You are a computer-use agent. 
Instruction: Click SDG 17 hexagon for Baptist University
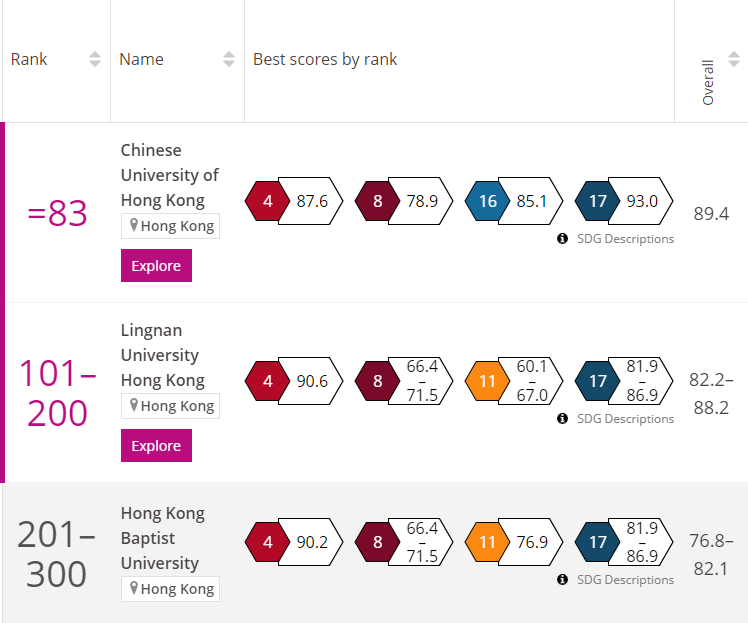(x=597, y=542)
